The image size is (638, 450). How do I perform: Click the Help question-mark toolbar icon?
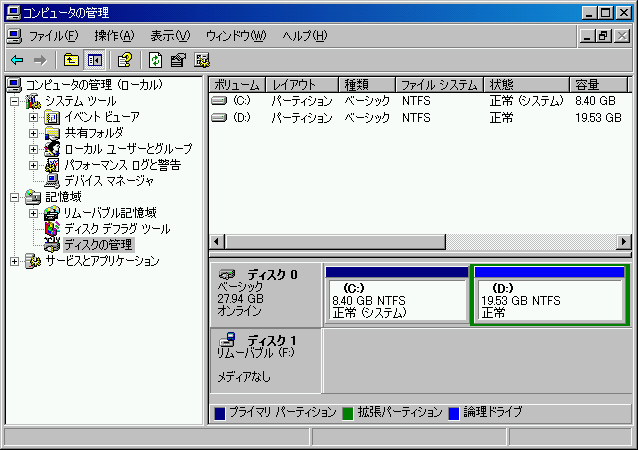(x=125, y=61)
